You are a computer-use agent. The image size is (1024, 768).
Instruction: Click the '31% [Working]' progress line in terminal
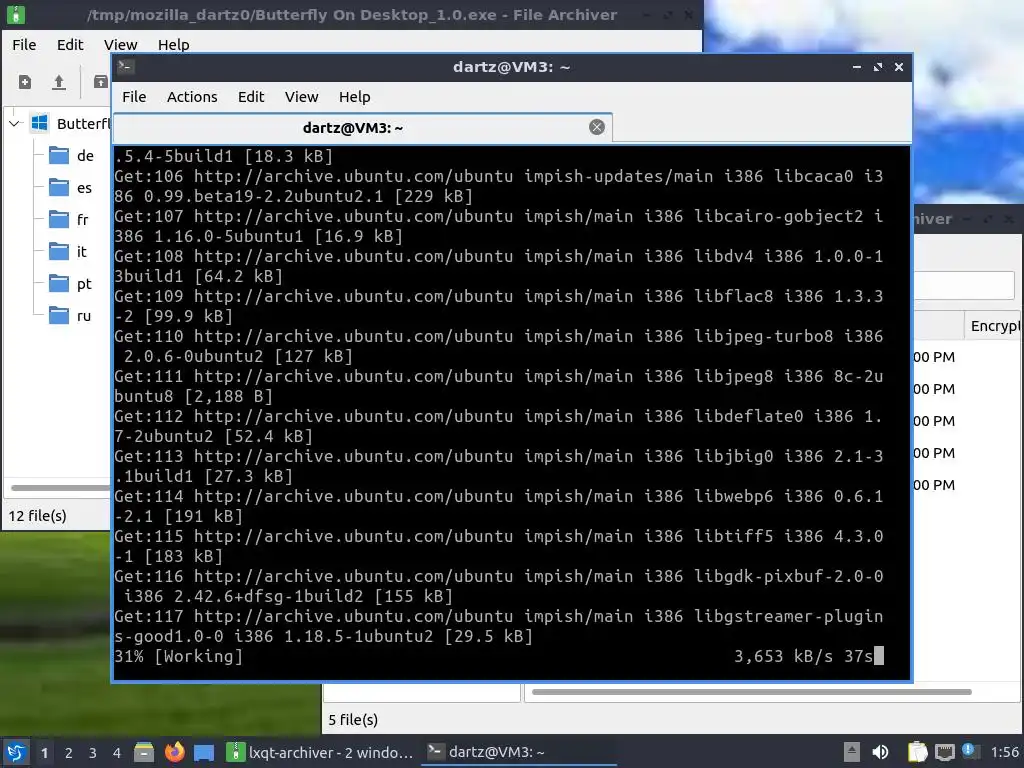[178, 656]
